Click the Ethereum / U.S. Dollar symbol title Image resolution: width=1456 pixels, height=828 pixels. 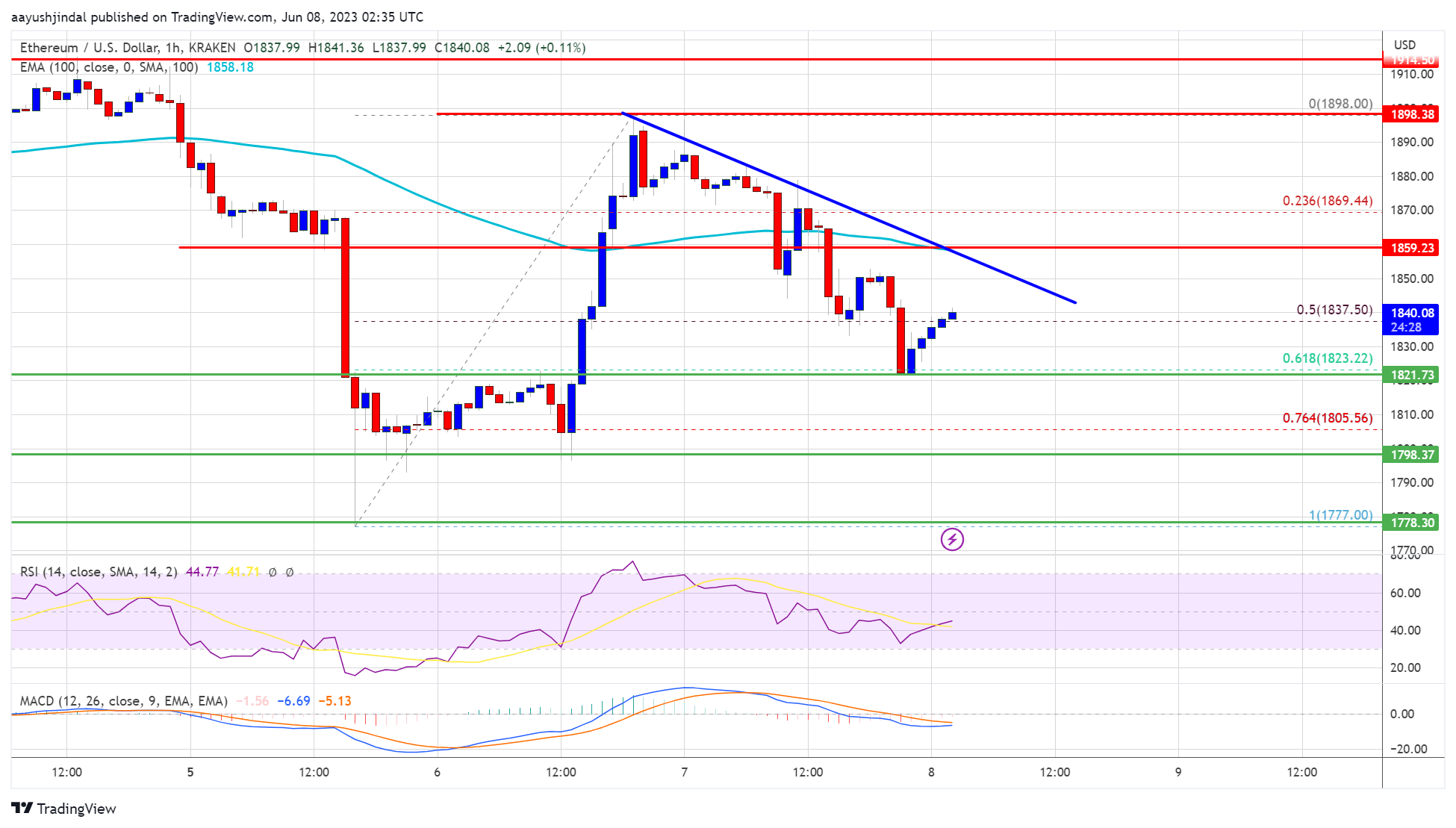[x=89, y=48]
